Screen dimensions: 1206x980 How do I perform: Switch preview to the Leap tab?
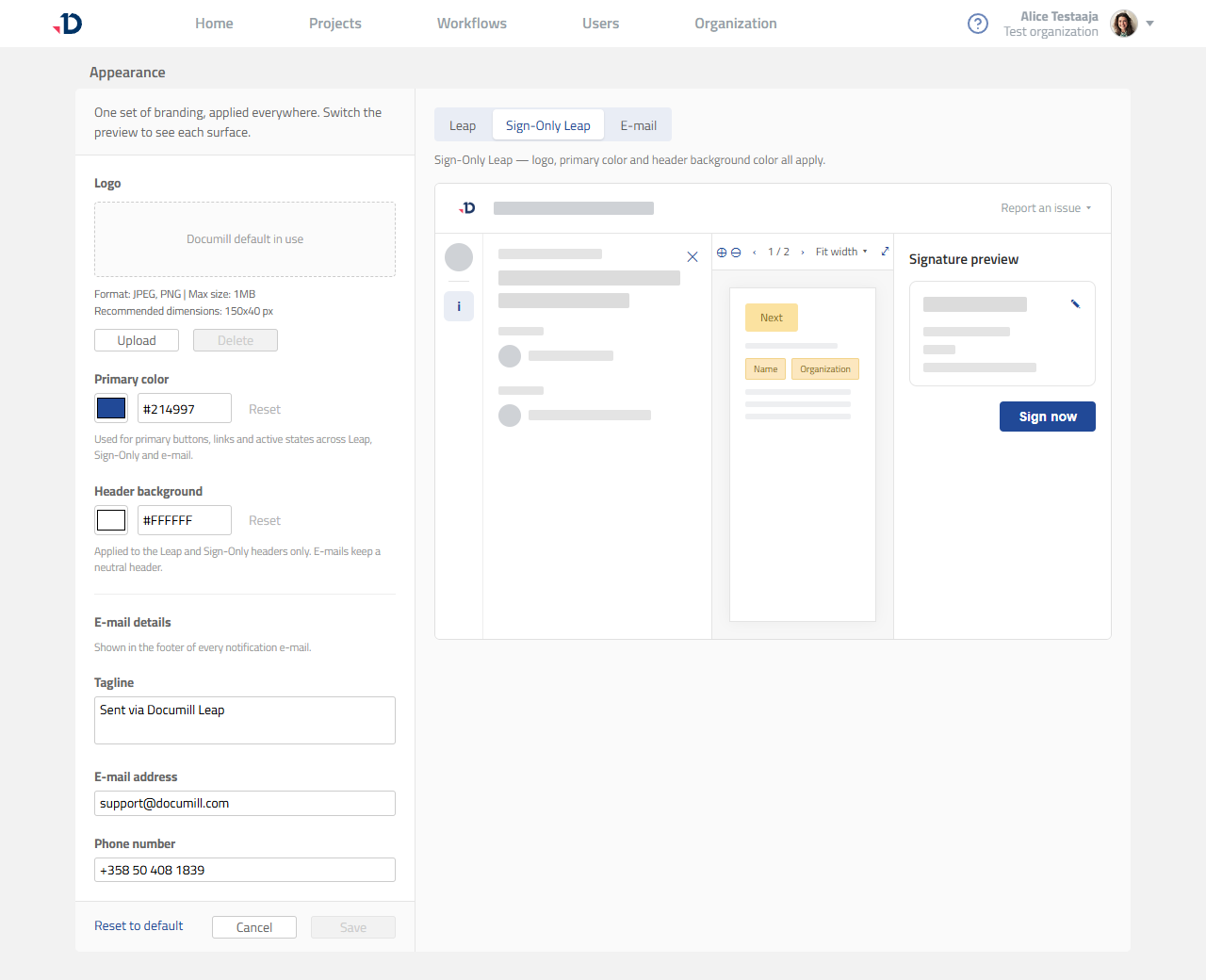coord(463,125)
